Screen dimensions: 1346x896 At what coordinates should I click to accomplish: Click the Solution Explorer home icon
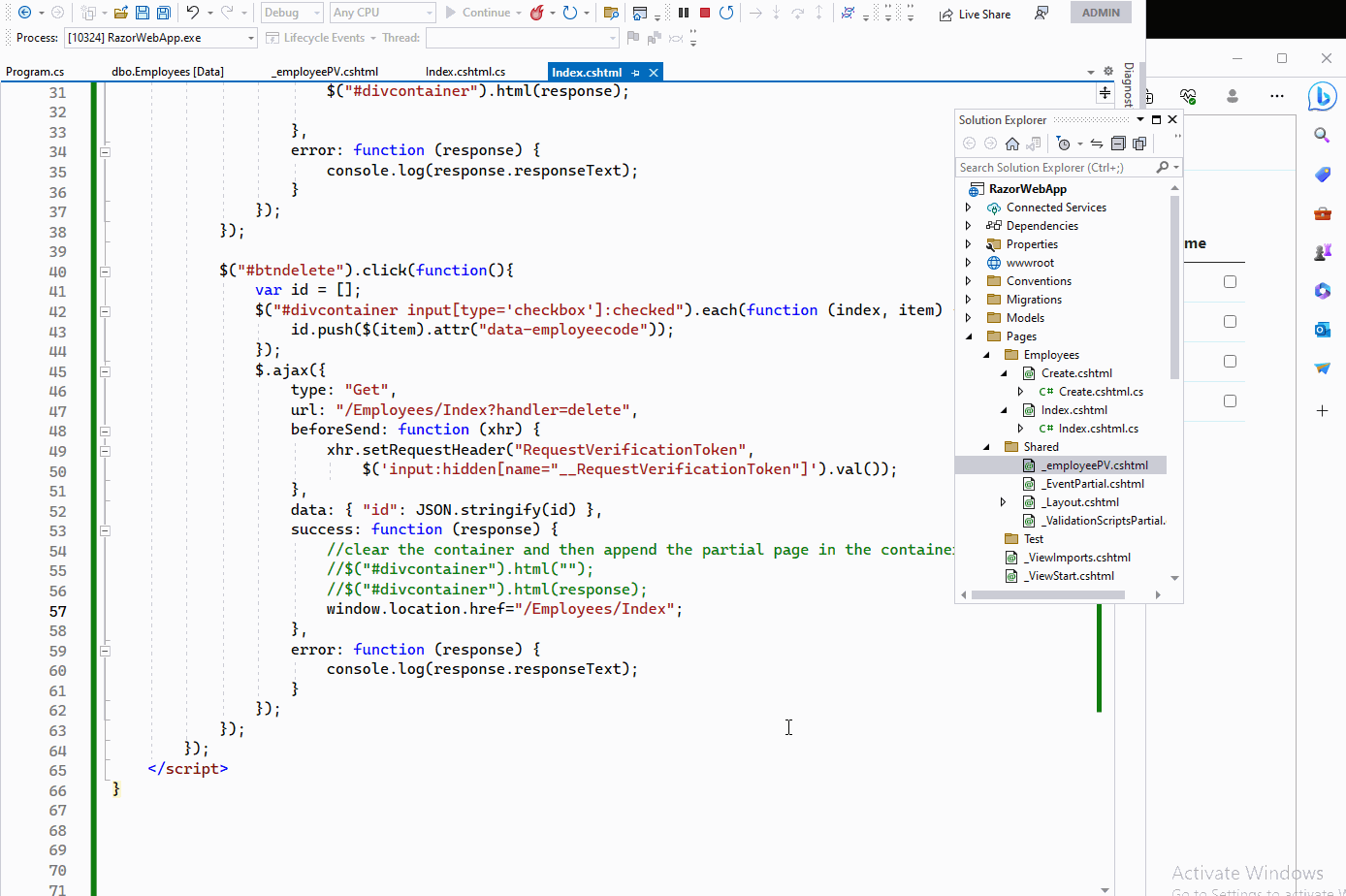(1012, 144)
